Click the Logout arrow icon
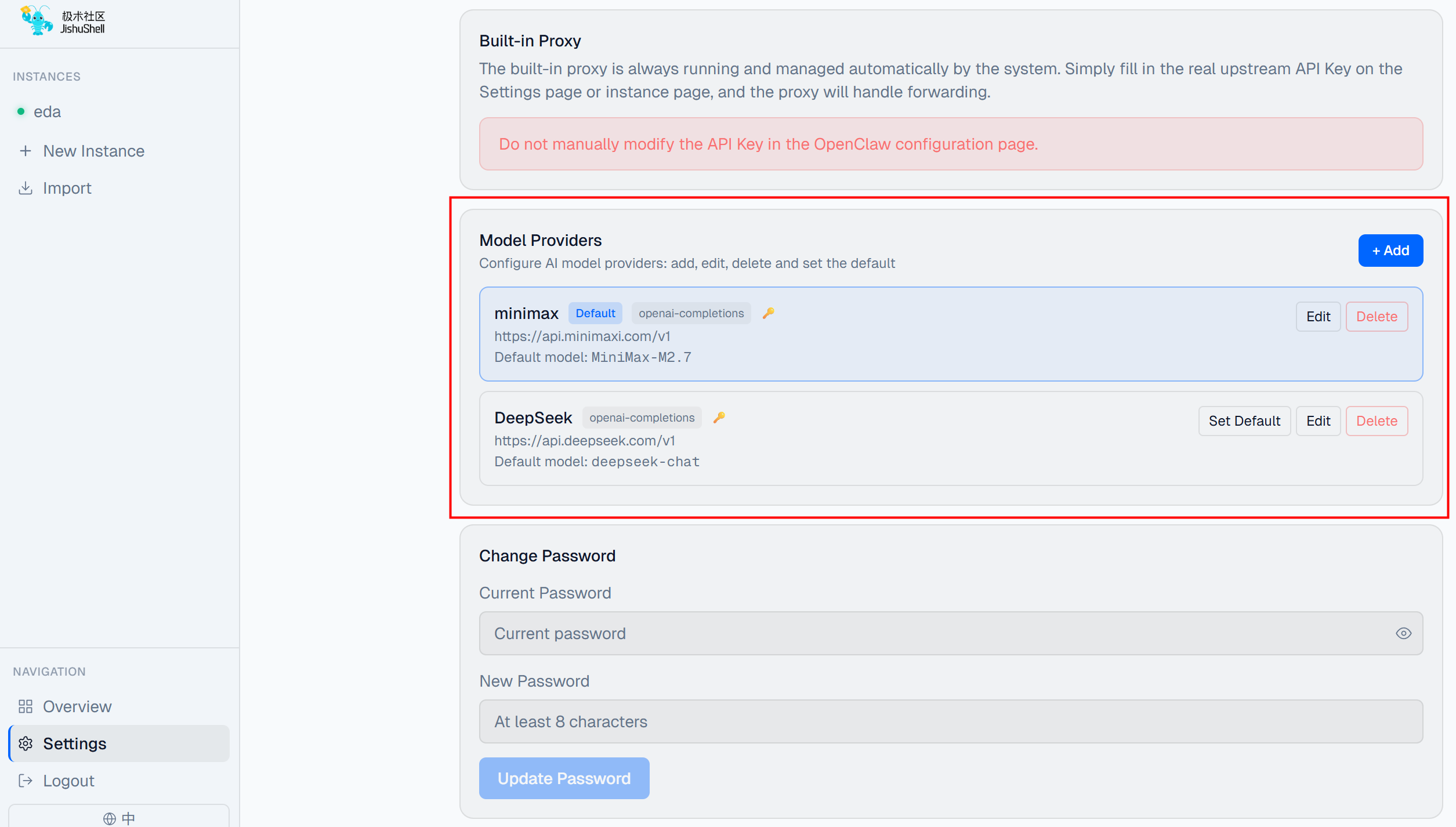The height and width of the screenshot is (827, 1456). [x=26, y=781]
